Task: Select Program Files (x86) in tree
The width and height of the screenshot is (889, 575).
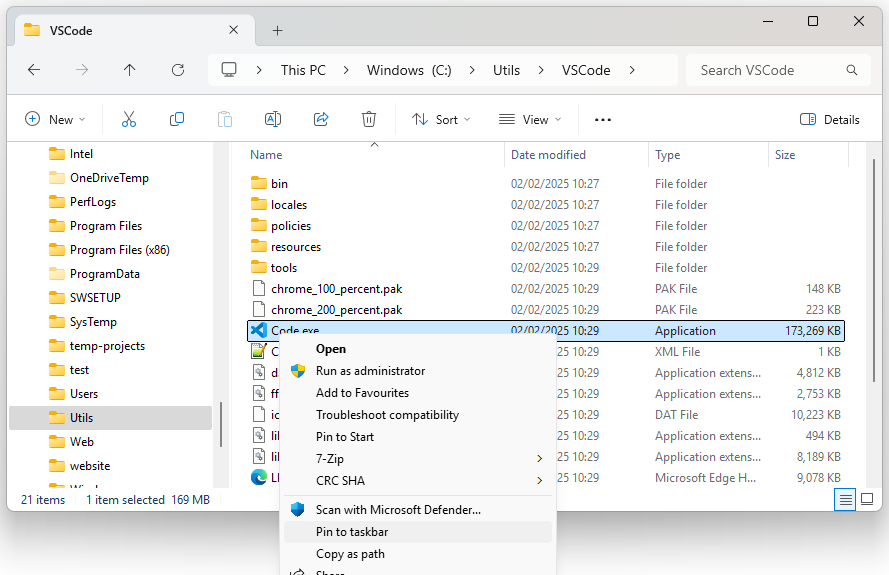Action: click(x=111, y=250)
